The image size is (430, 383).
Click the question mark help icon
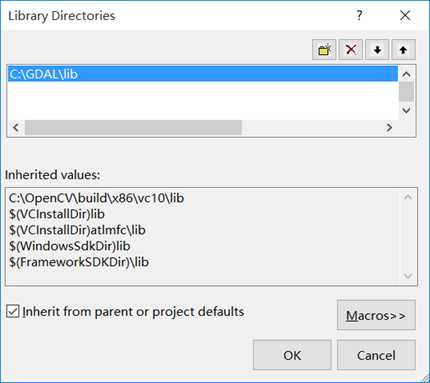coord(359,15)
